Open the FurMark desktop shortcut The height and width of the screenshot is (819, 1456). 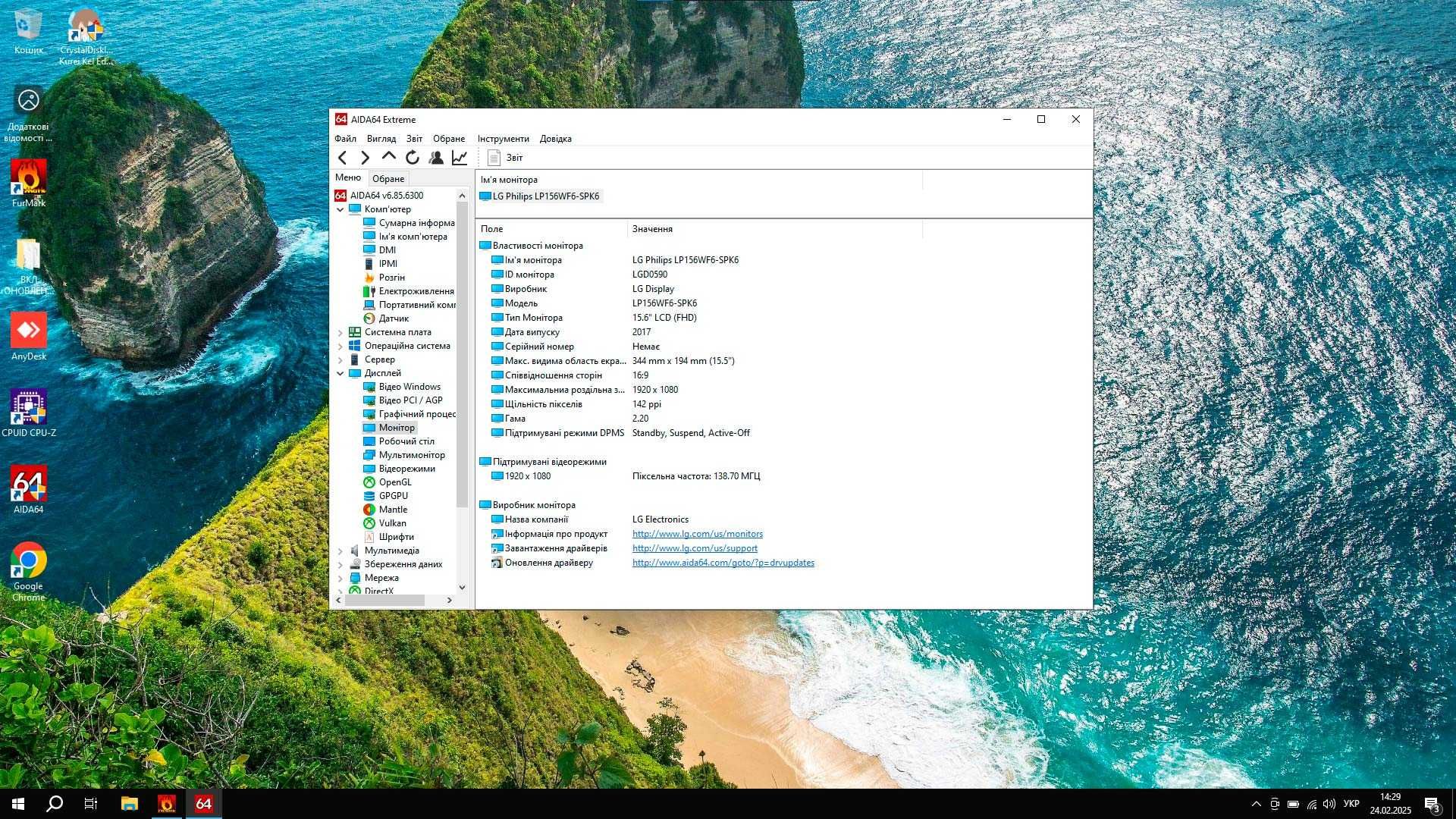click(29, 183)
